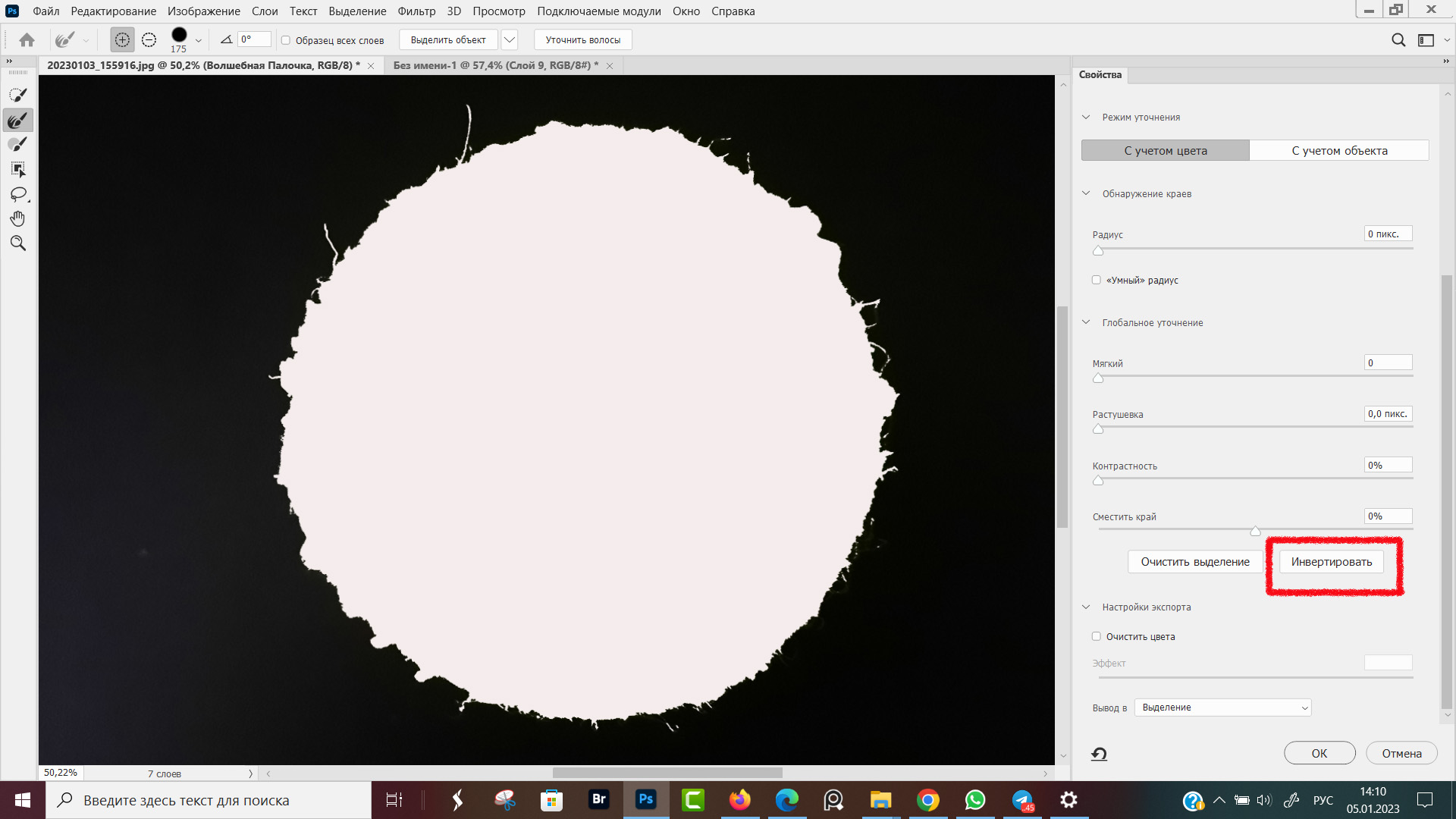Click the Очистить выделение button
This screenshot has height=819, width=1456.
(1195, 562)
